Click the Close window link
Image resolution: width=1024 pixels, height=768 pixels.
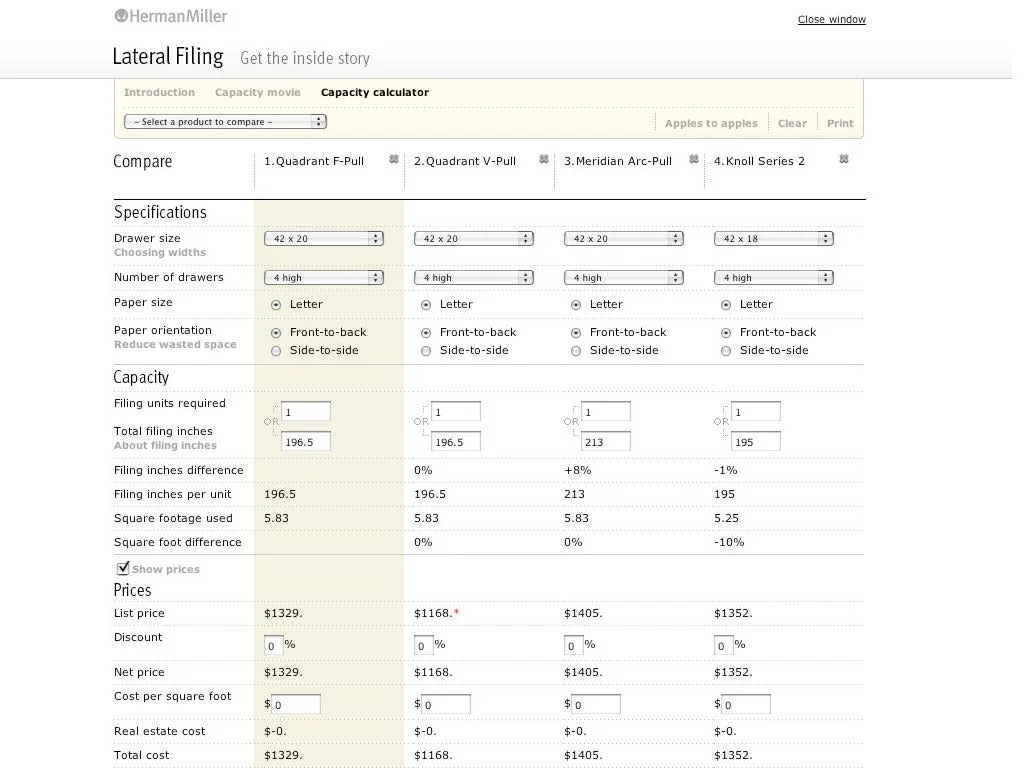pyautogui.click(x=832, y=20)
